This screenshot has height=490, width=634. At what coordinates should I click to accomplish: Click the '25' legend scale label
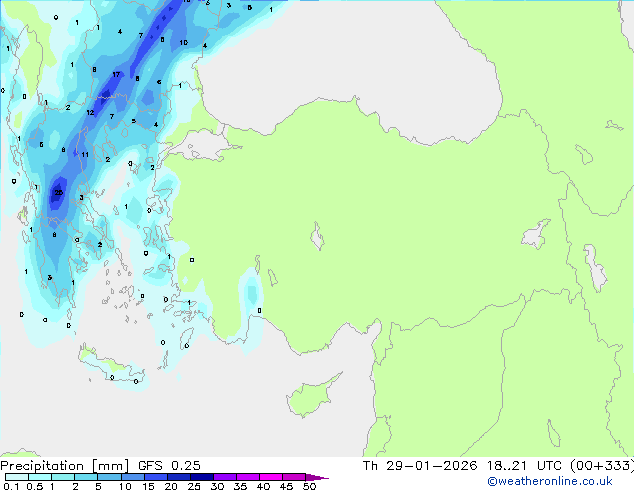[x=194, y=486]
